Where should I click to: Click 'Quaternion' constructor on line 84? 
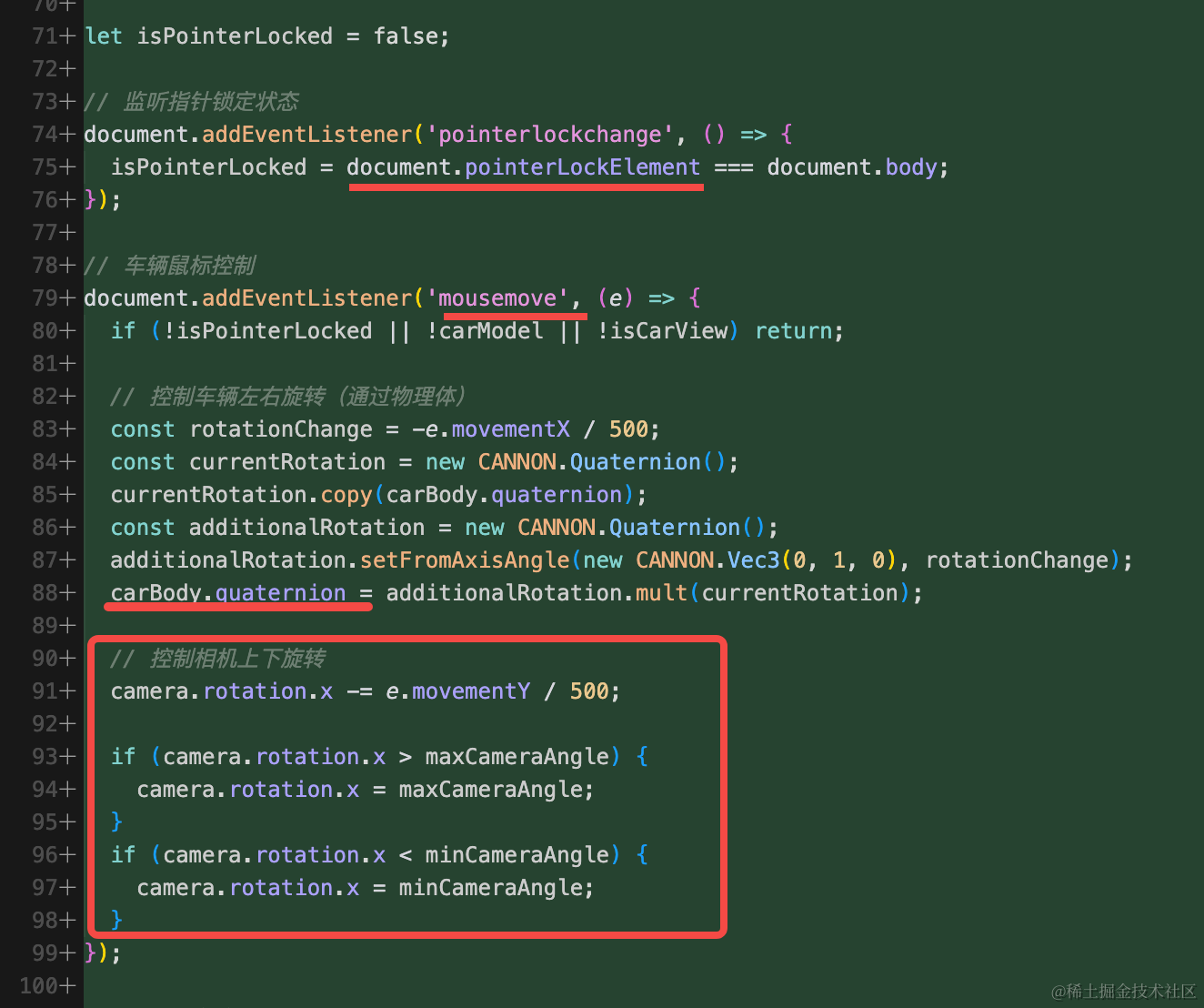636,462
